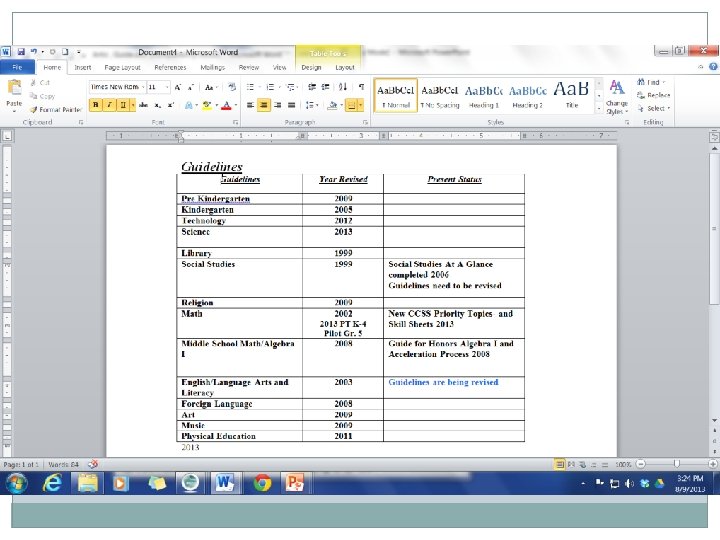Apply the Title style

point(571,96)
